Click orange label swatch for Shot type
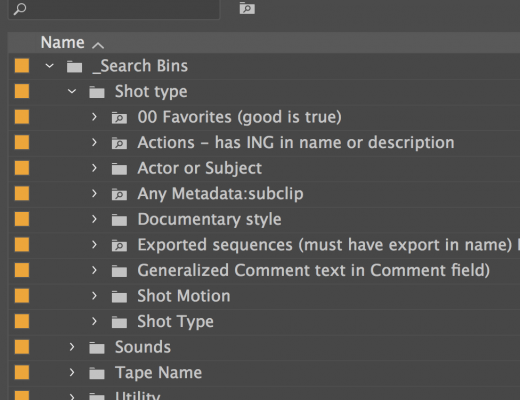This screenshot has height=400, width=520. click(x=22, y=91)
